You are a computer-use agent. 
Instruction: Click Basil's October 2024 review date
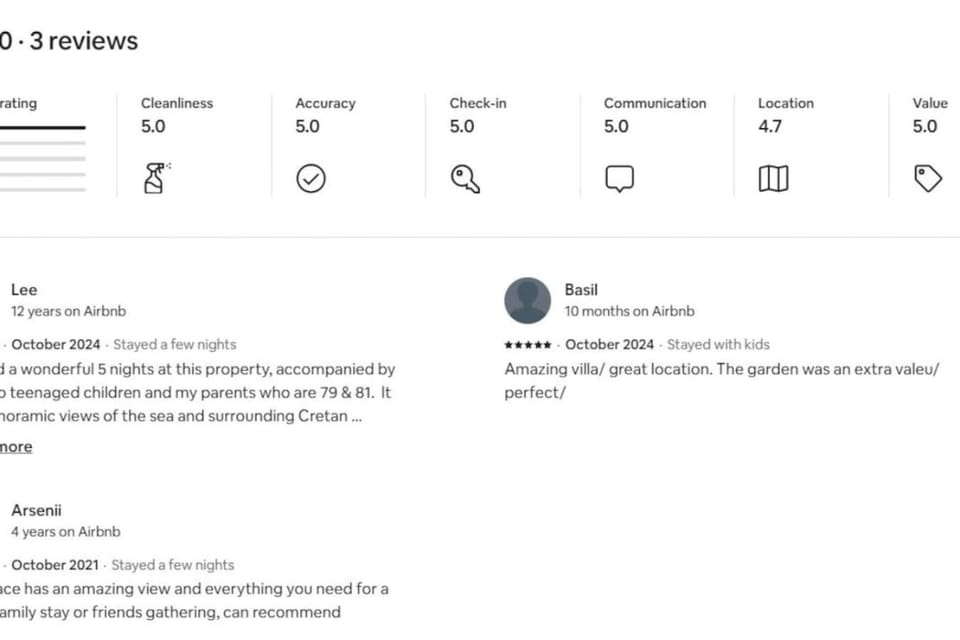point(609,345)
